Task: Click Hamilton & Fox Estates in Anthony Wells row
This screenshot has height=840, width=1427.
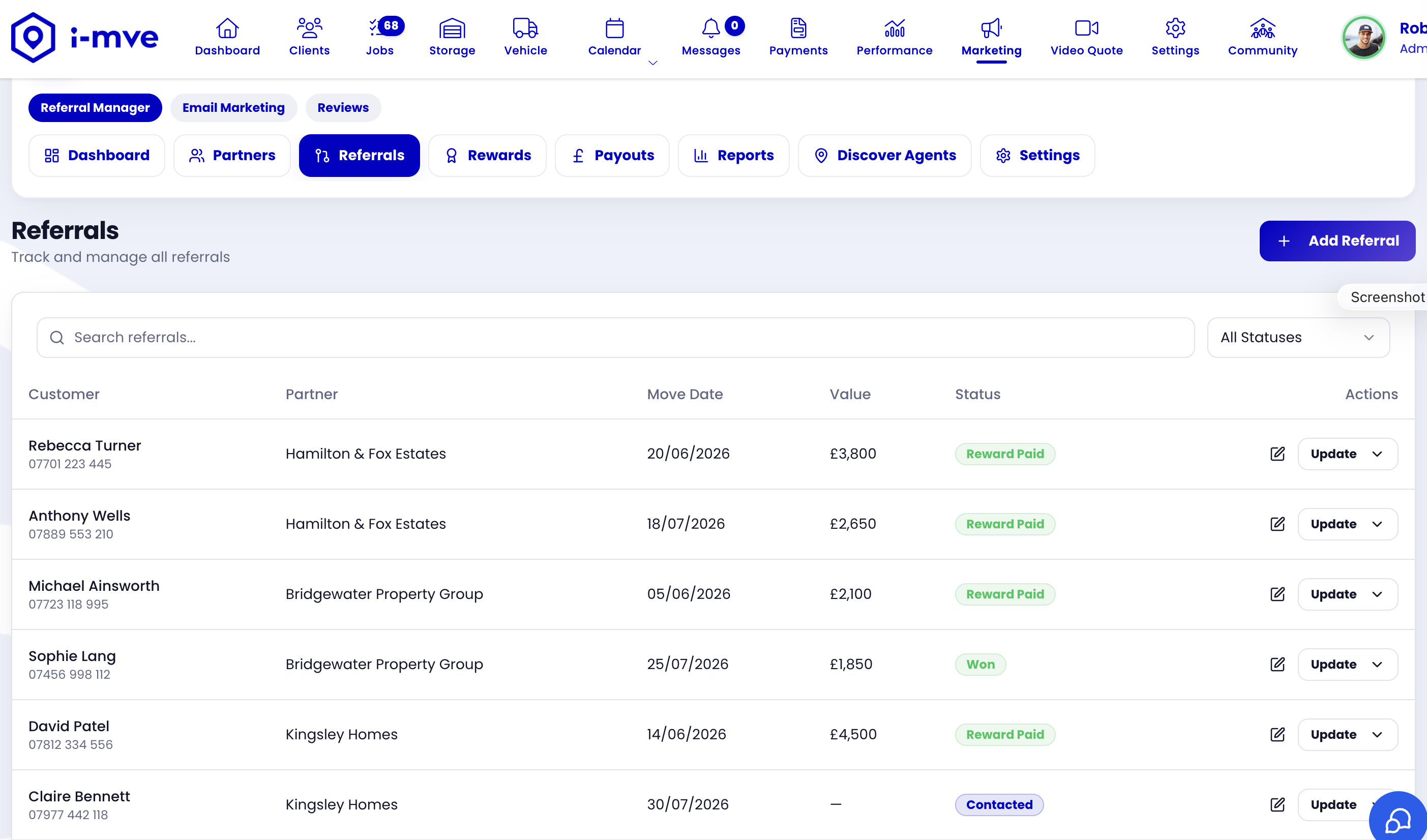Action: click(x=365, y=524)
